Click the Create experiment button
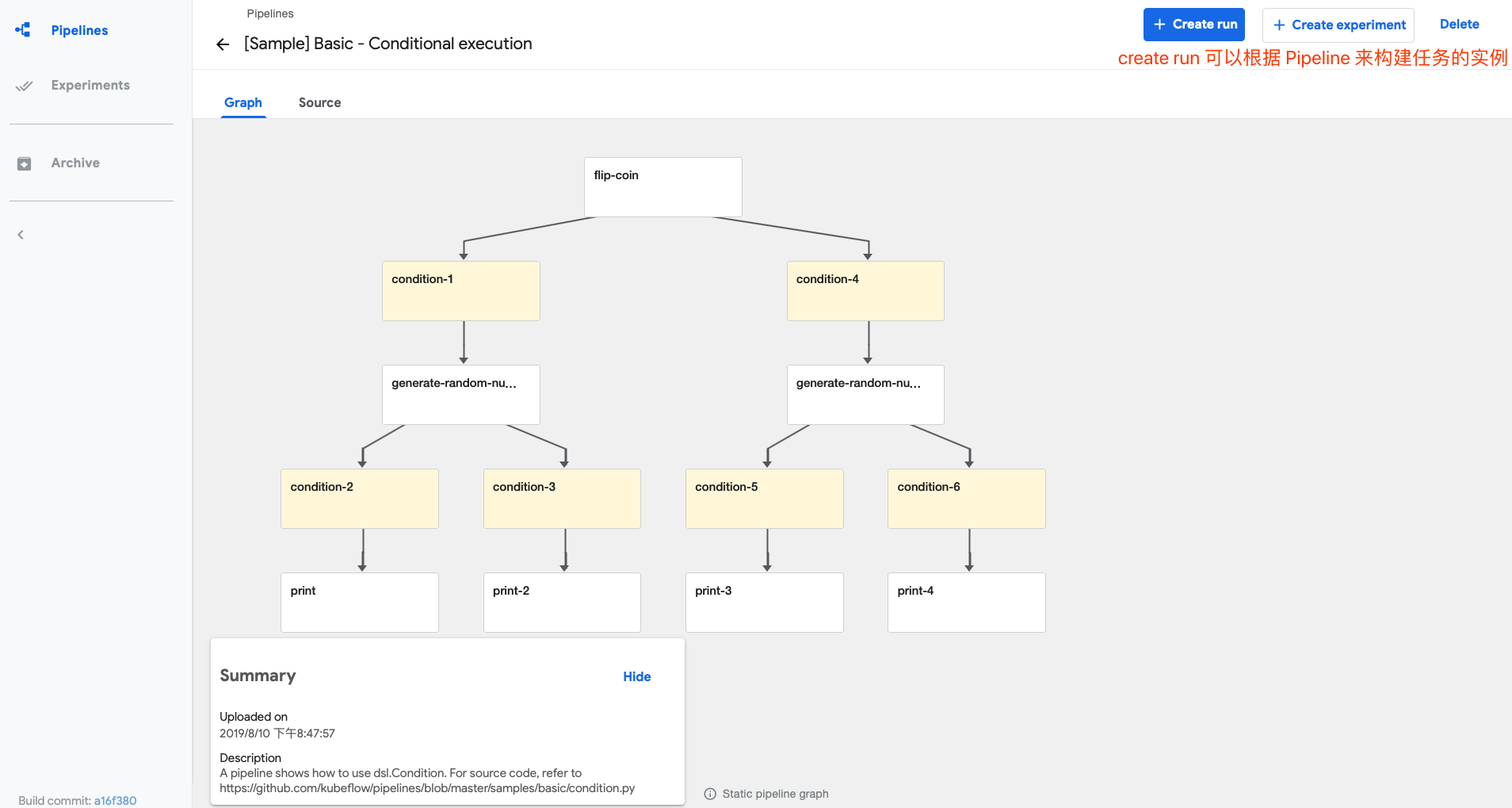This screenshot has width=1512, height=808. pyautogui.click(x=1338, y=25)
